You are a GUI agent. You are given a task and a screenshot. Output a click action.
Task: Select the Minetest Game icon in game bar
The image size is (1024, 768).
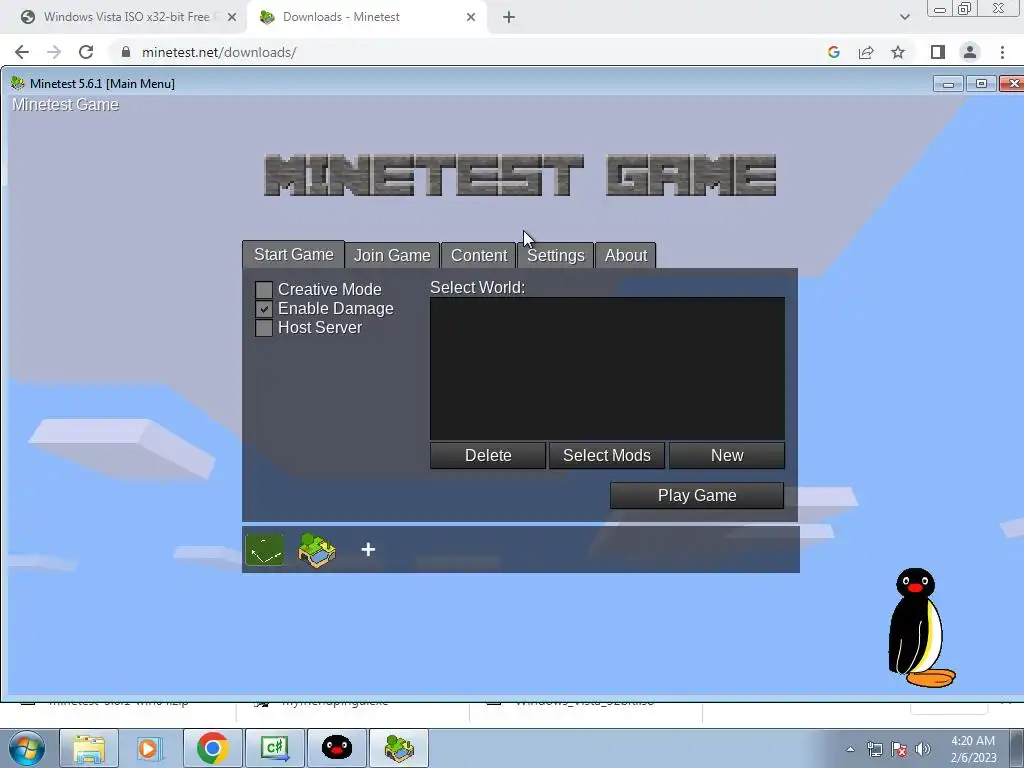point(317,549)
